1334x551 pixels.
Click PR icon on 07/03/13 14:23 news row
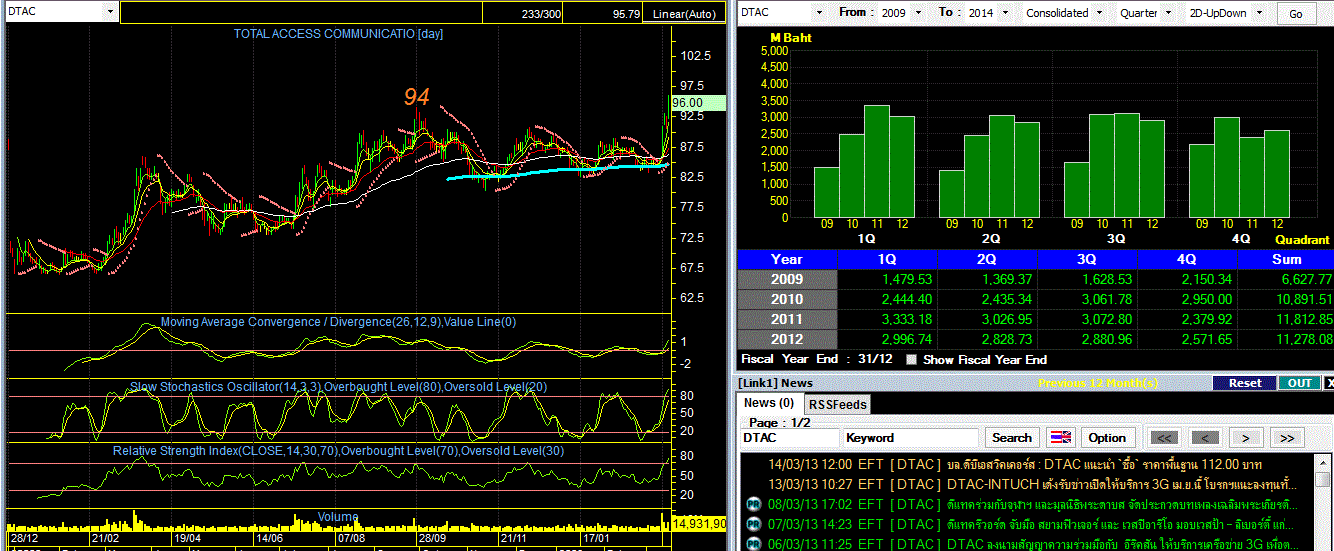point(754,525)
